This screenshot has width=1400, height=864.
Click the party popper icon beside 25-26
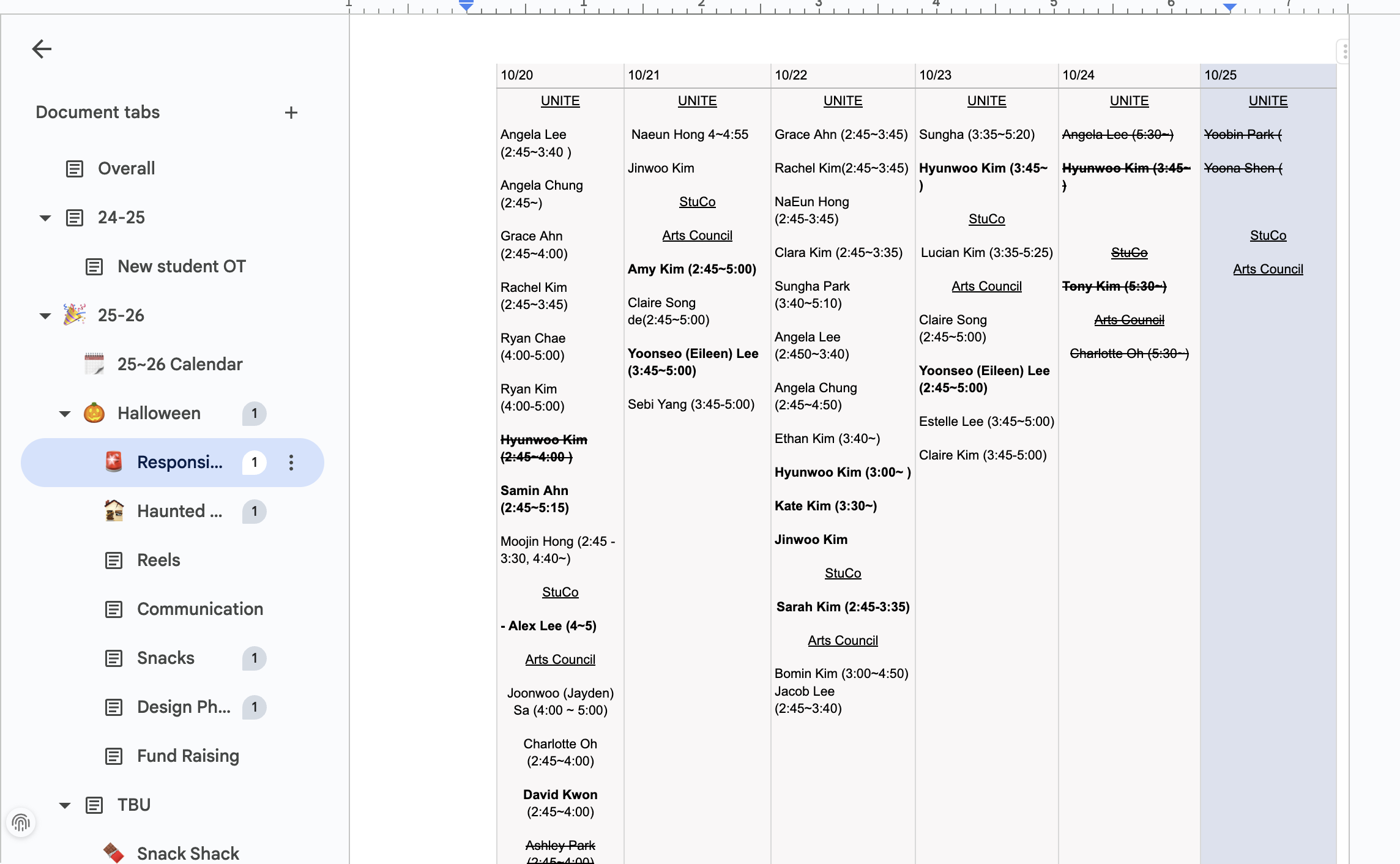[x=75, y=315]
